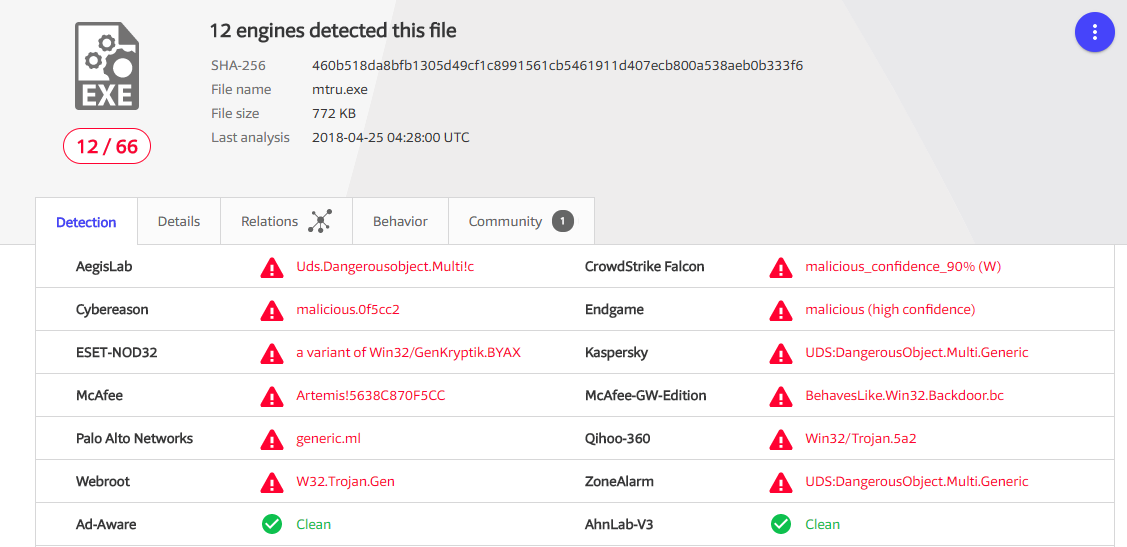Click the Kaspersky engine name

tap(617, 353)
